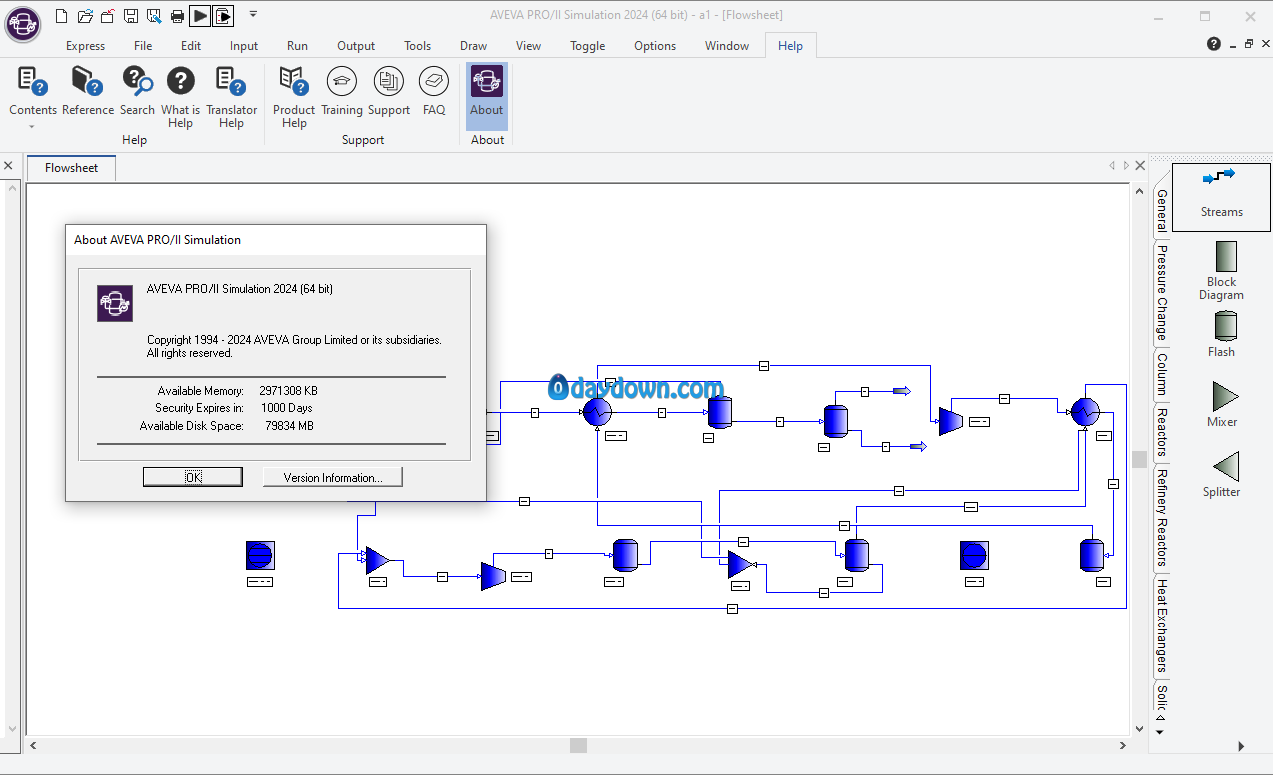The width and height of the screenshot is (1273, 775).
Task: Open the Tools ribbon tab
Action: pyautogui.click(x=418, y=45)
